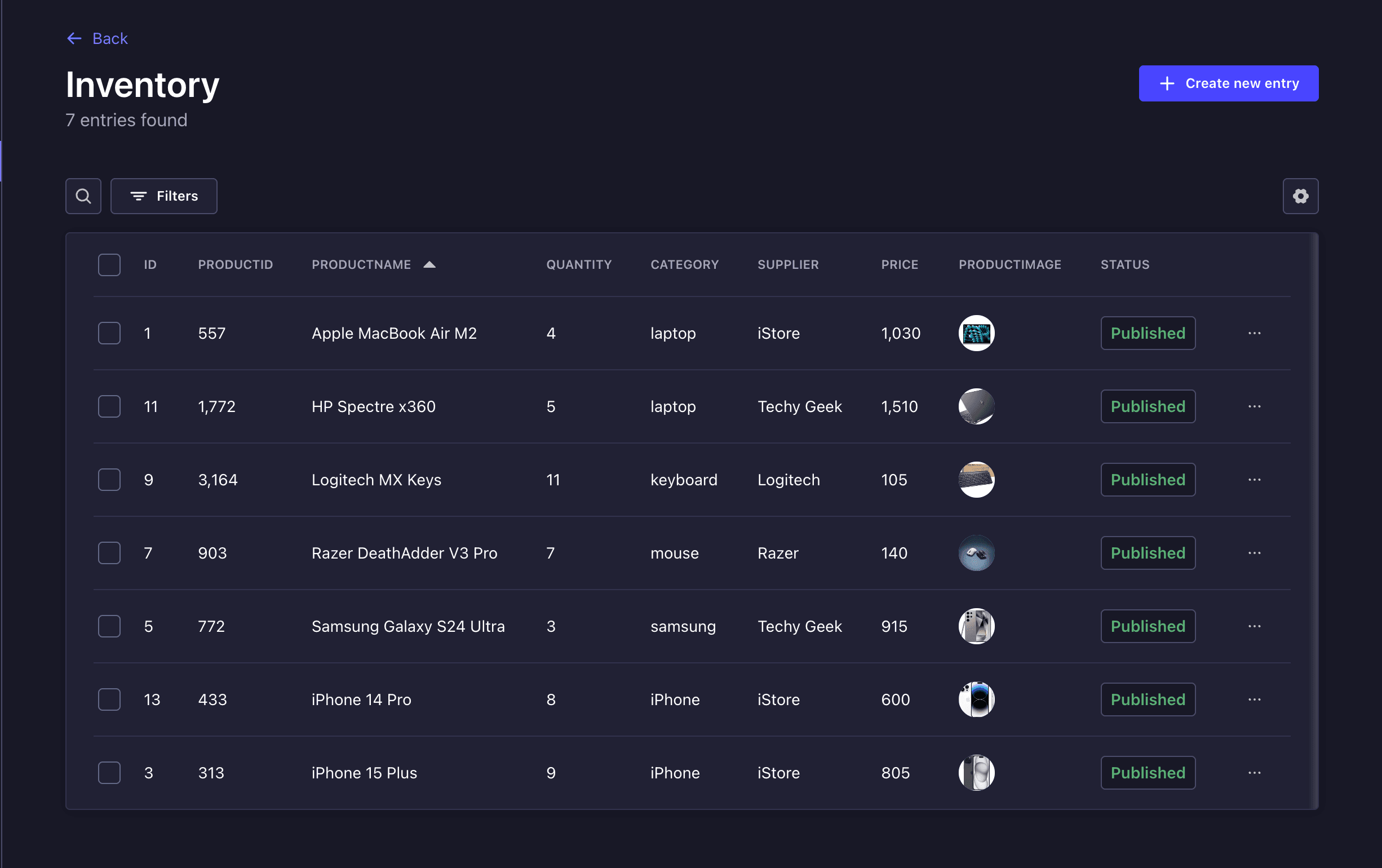This screenshot has width=1382, height=868.
Task: Open row actions for Apple MacBook Air M2
Action: point(1254,333)
